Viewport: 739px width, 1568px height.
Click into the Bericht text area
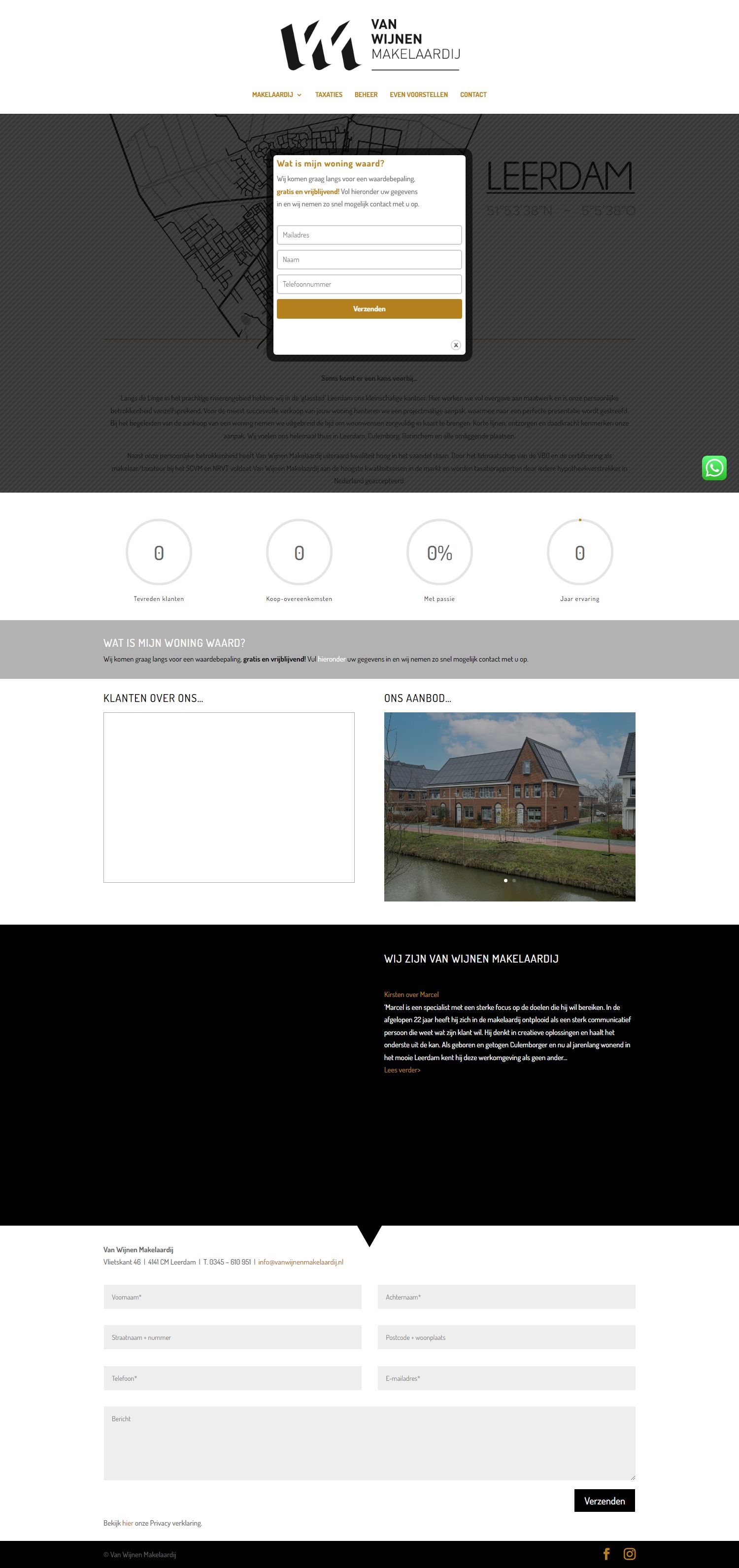369,1443
